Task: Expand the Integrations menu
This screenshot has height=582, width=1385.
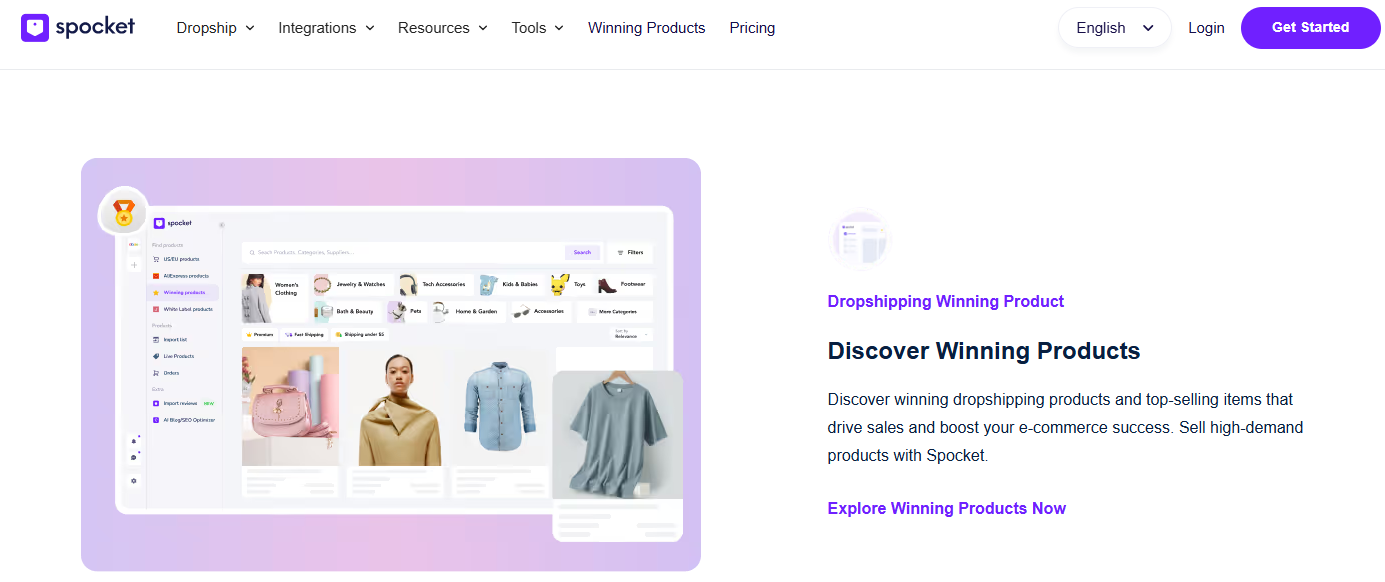Action: coord(326,28)
